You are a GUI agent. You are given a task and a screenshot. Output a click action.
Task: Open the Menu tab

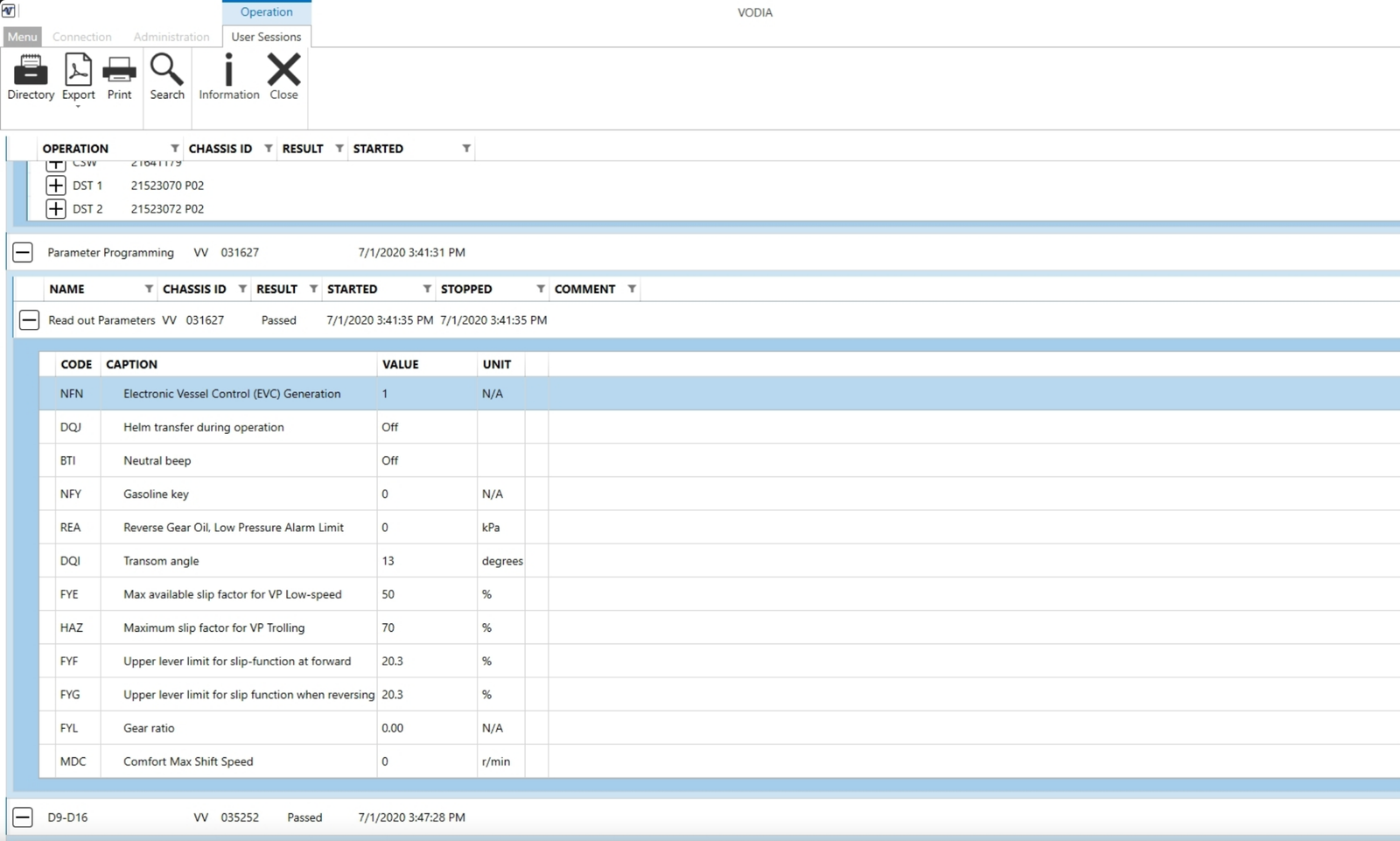23,37
